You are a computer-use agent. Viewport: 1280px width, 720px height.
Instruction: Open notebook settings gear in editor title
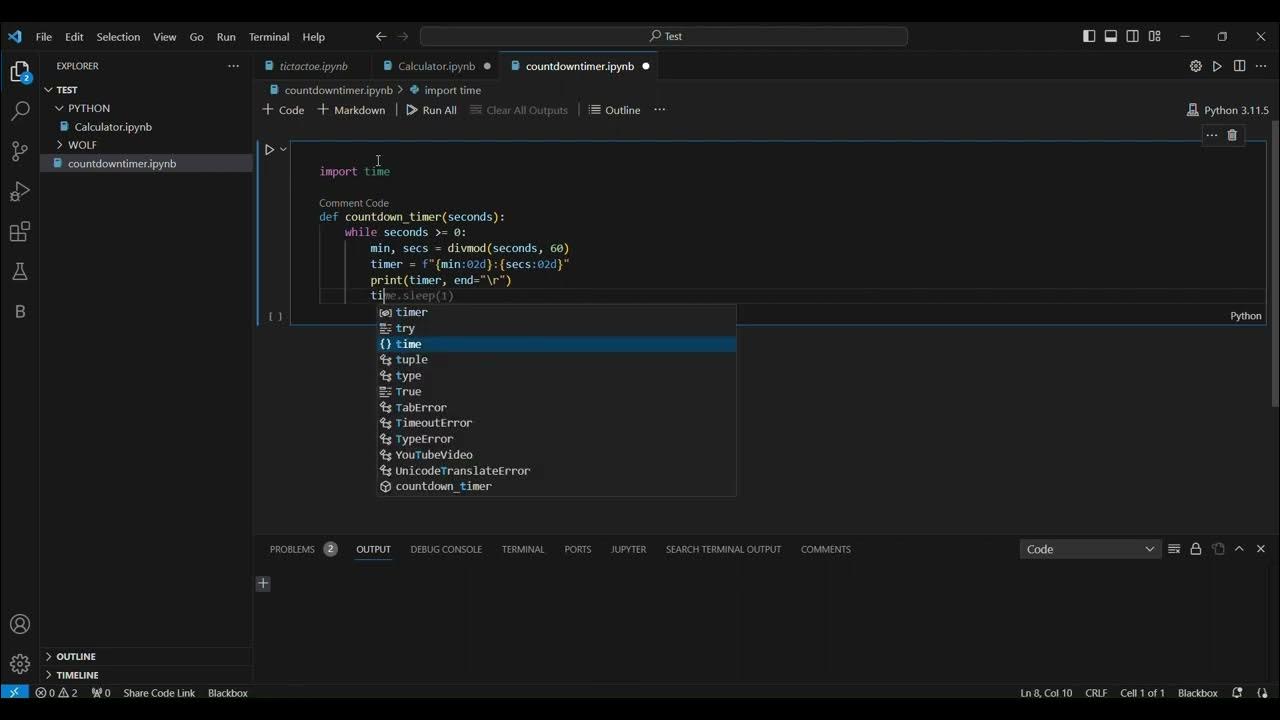(x=1195, y=66)
